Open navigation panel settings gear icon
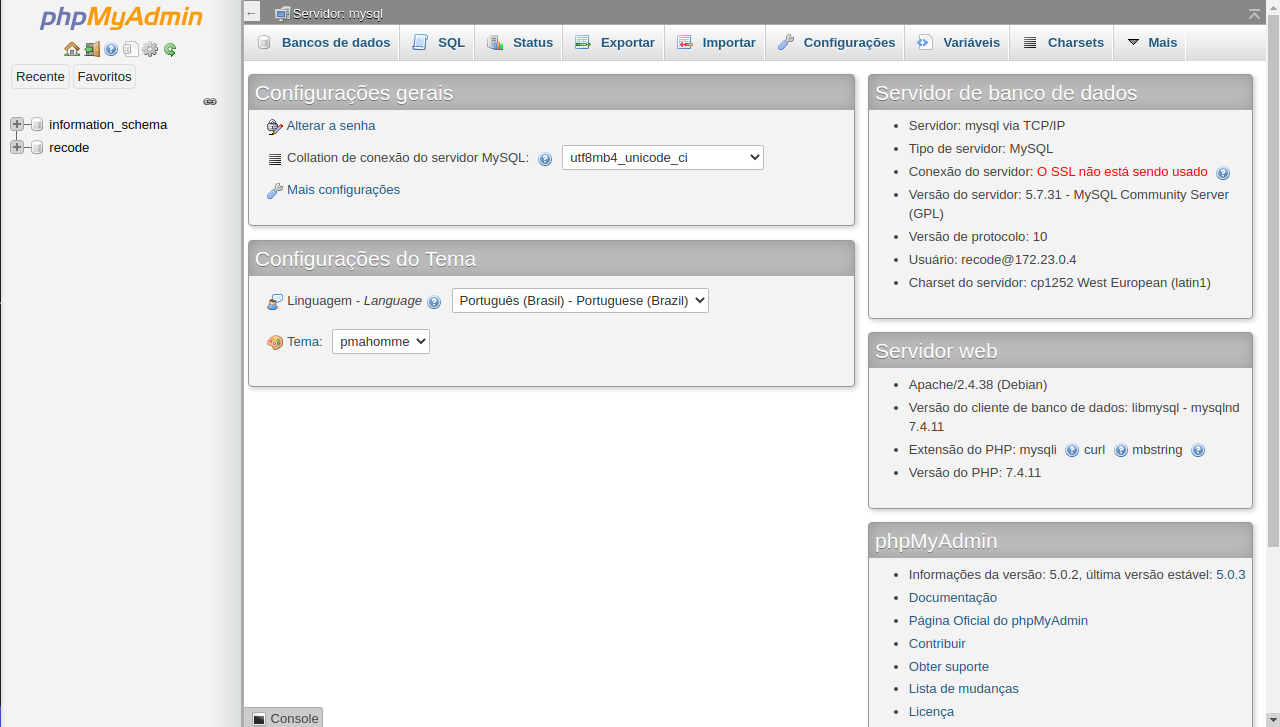 (150, 49)
